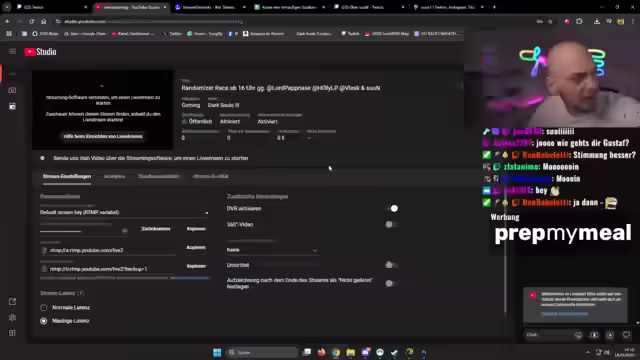Select the Normale Latenz radio button
Image resolution: width=640 pixels, height=360 pixels.
click(x=44, y=307)
